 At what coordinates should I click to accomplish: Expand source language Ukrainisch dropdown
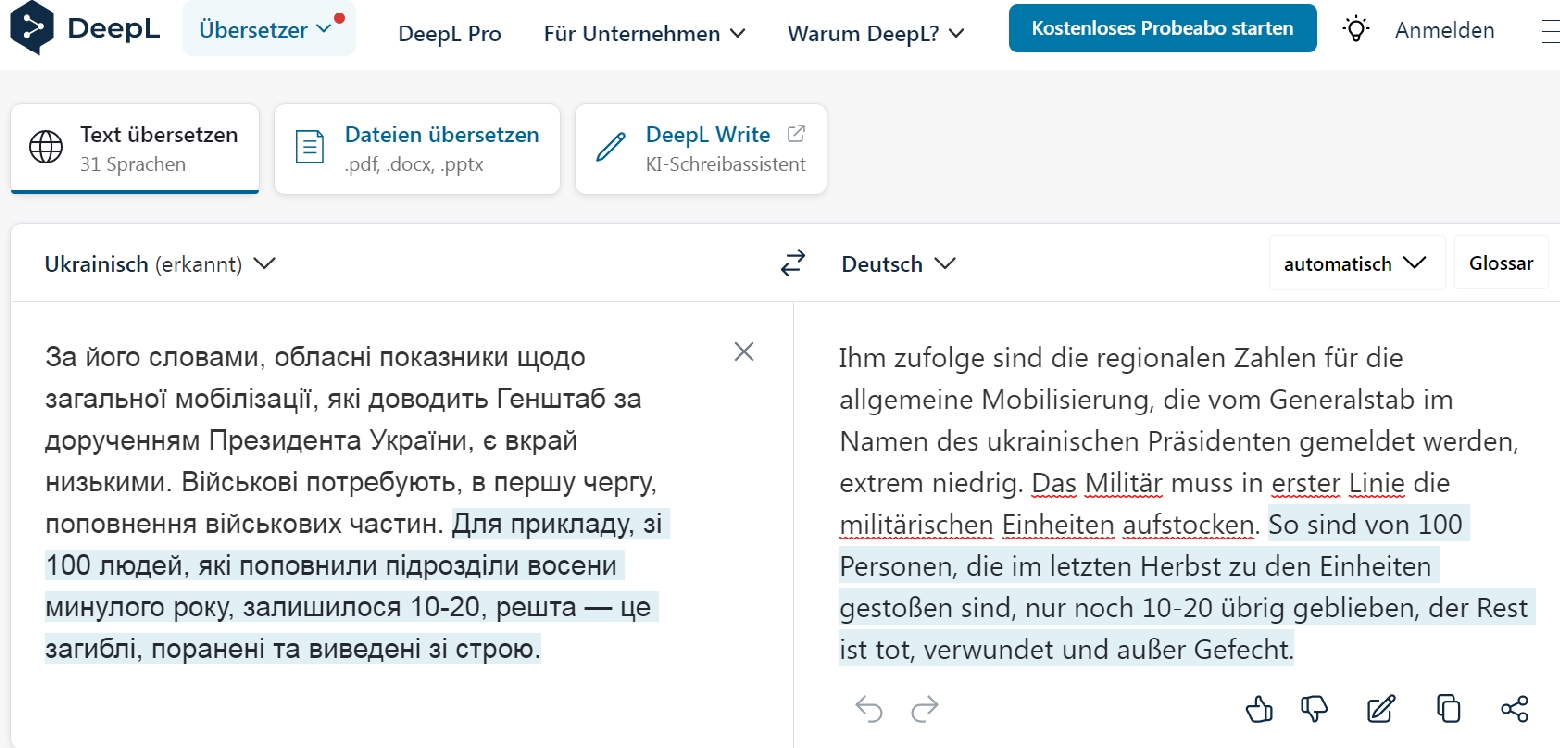pyautogui.click(x=160, y=264)
